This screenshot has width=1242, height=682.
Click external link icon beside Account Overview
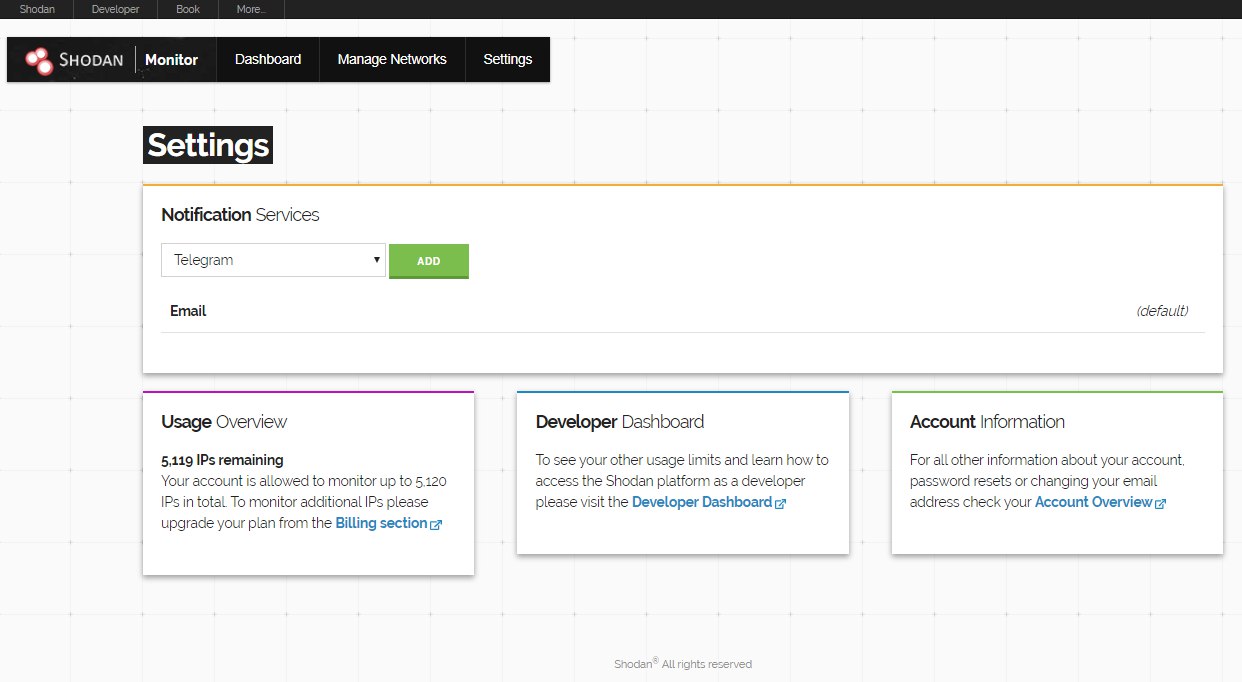(x=1160, y=503)
